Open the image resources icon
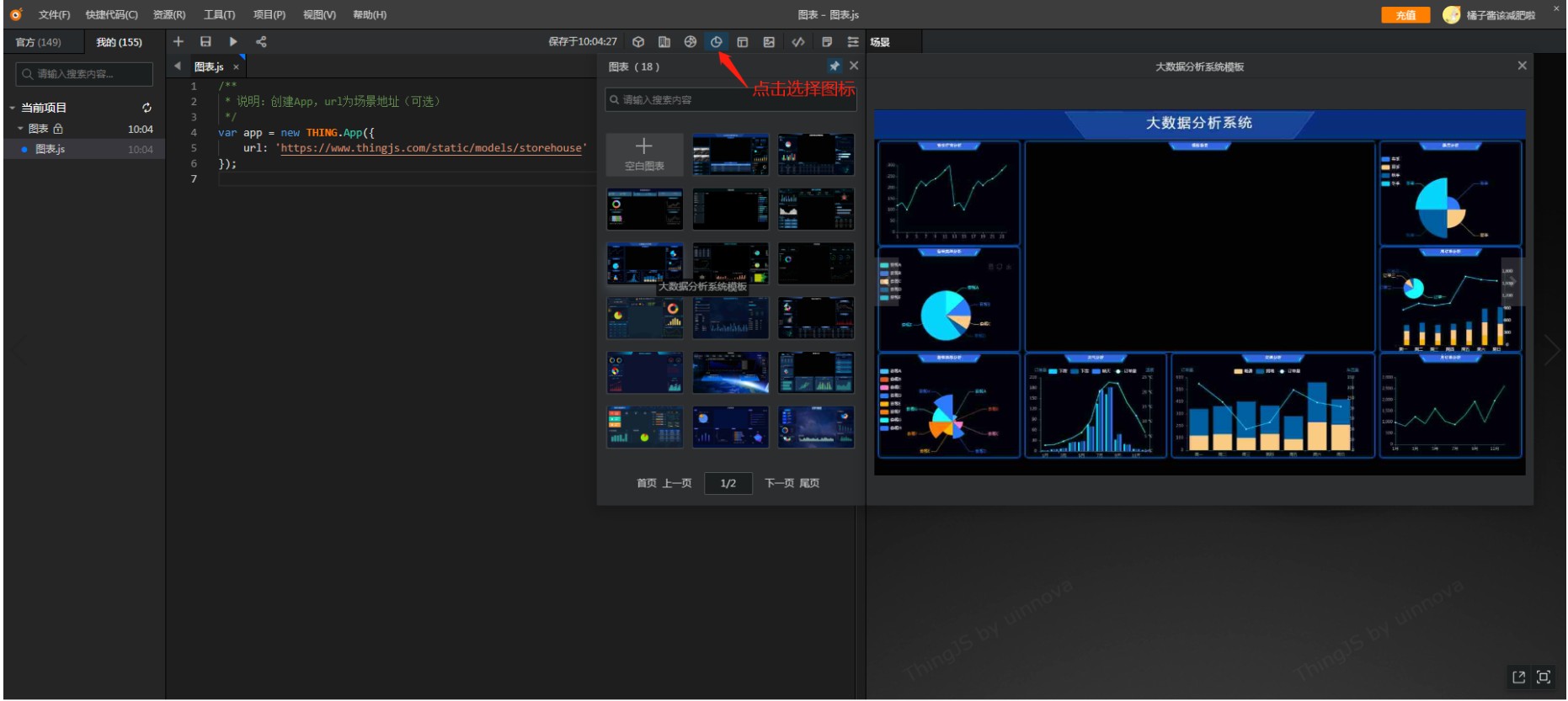This screenshot has width=1568, height=701. (769, 41)
